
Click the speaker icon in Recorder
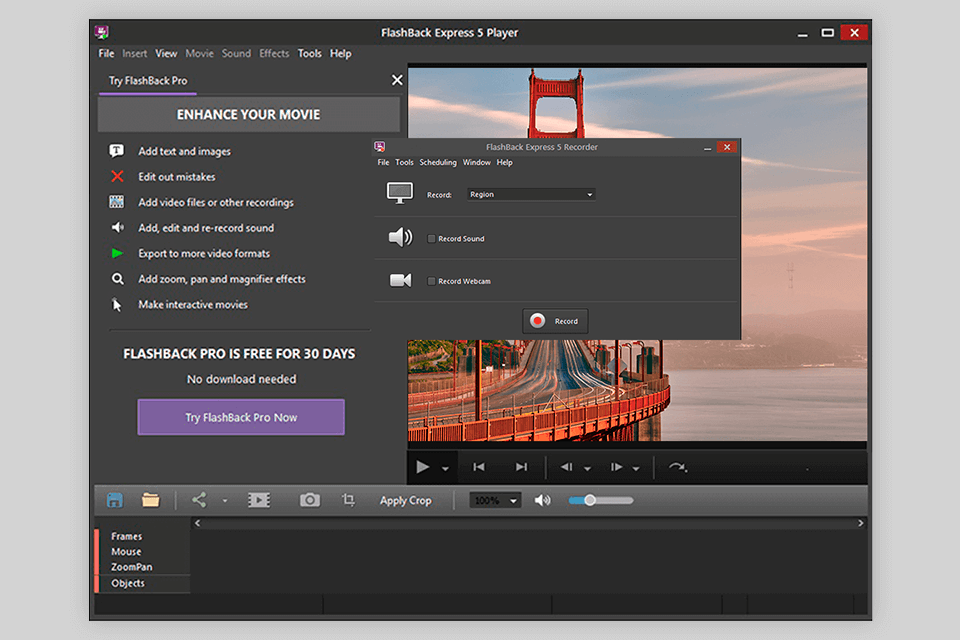400,237
